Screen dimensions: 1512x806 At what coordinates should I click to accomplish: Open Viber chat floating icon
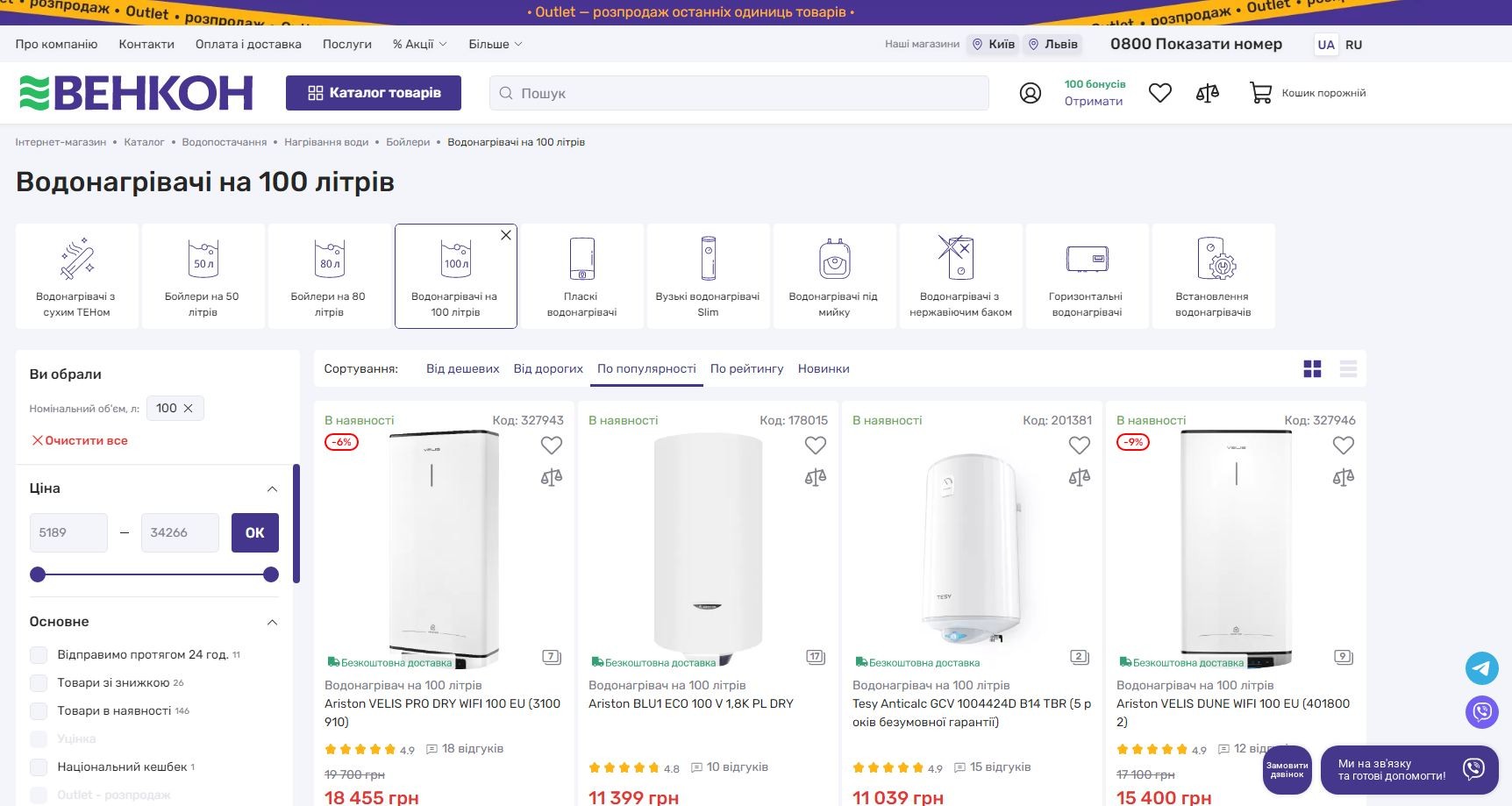[1482, 711]
